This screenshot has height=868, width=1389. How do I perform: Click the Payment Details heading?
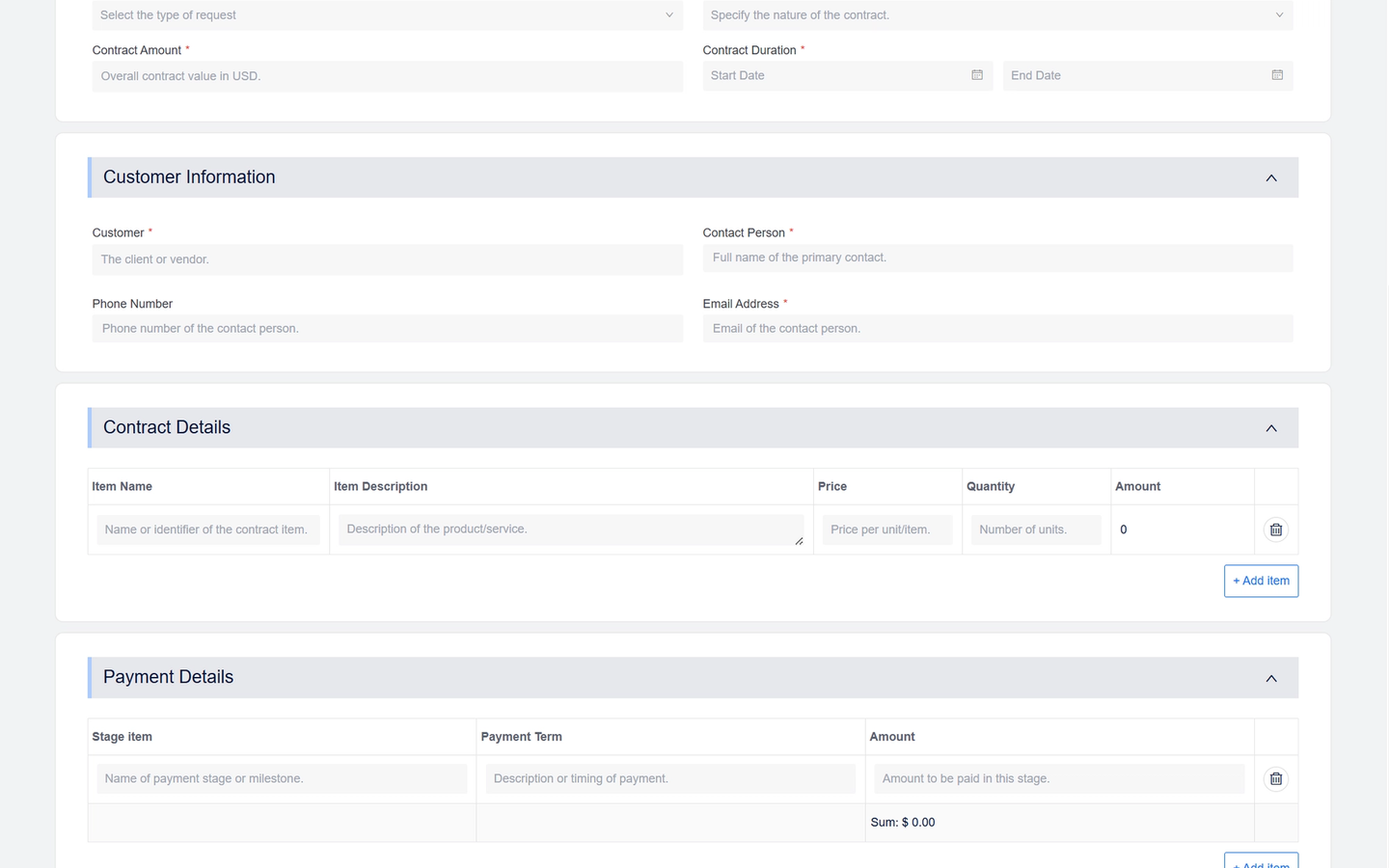[168, 677]
